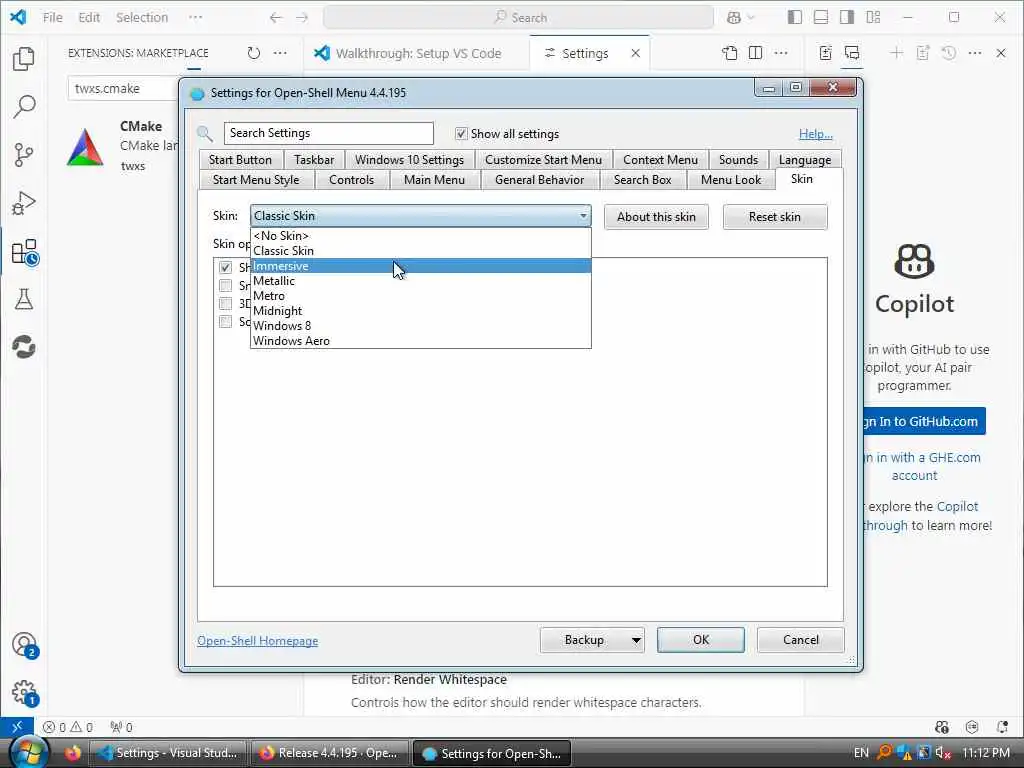Split the editor to the right
The image size is (1024, 768).
click(x=756, y=53)
